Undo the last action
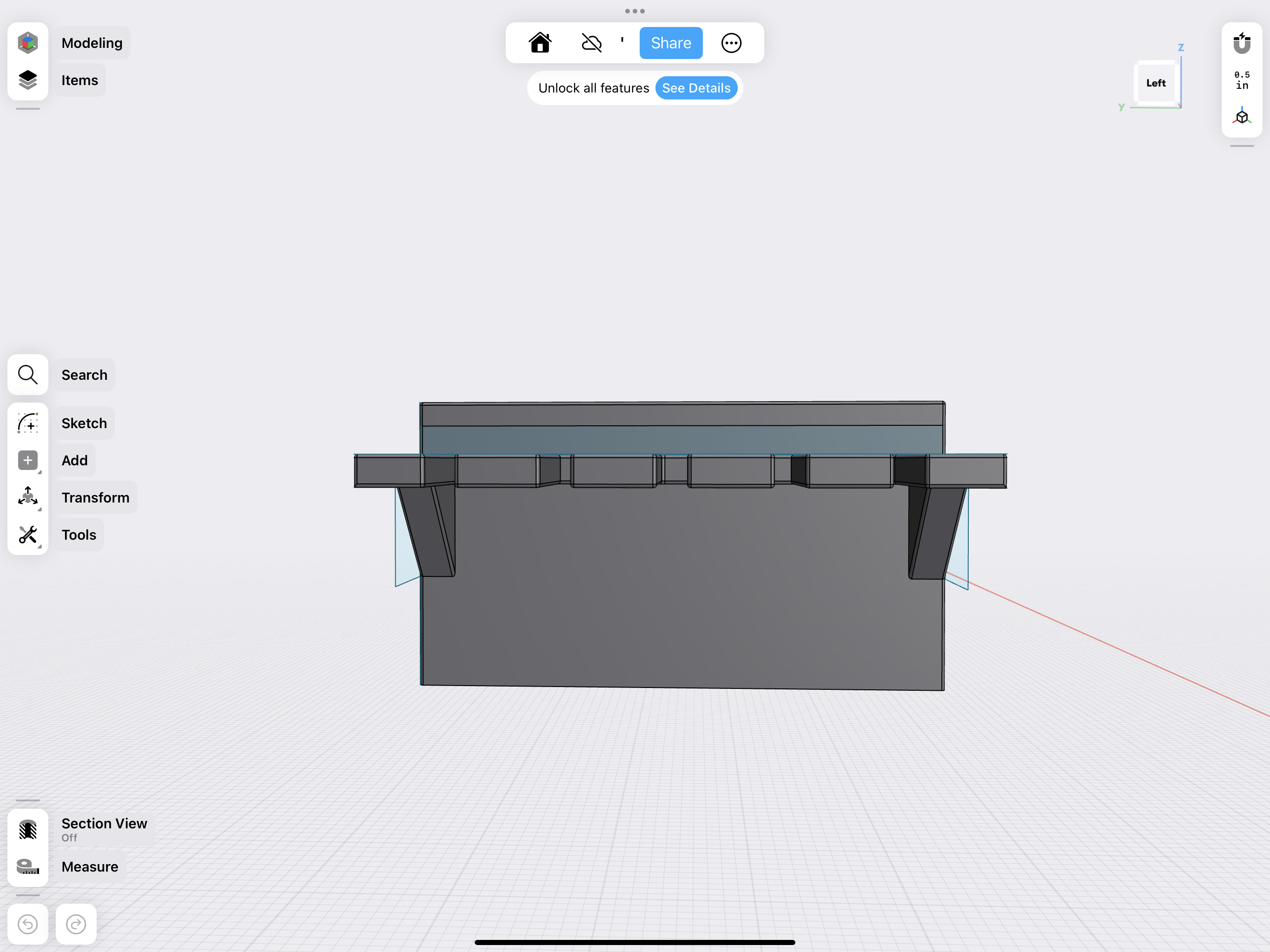The width and height of the screenshot is (1270, 952). [x=27, y=923]
